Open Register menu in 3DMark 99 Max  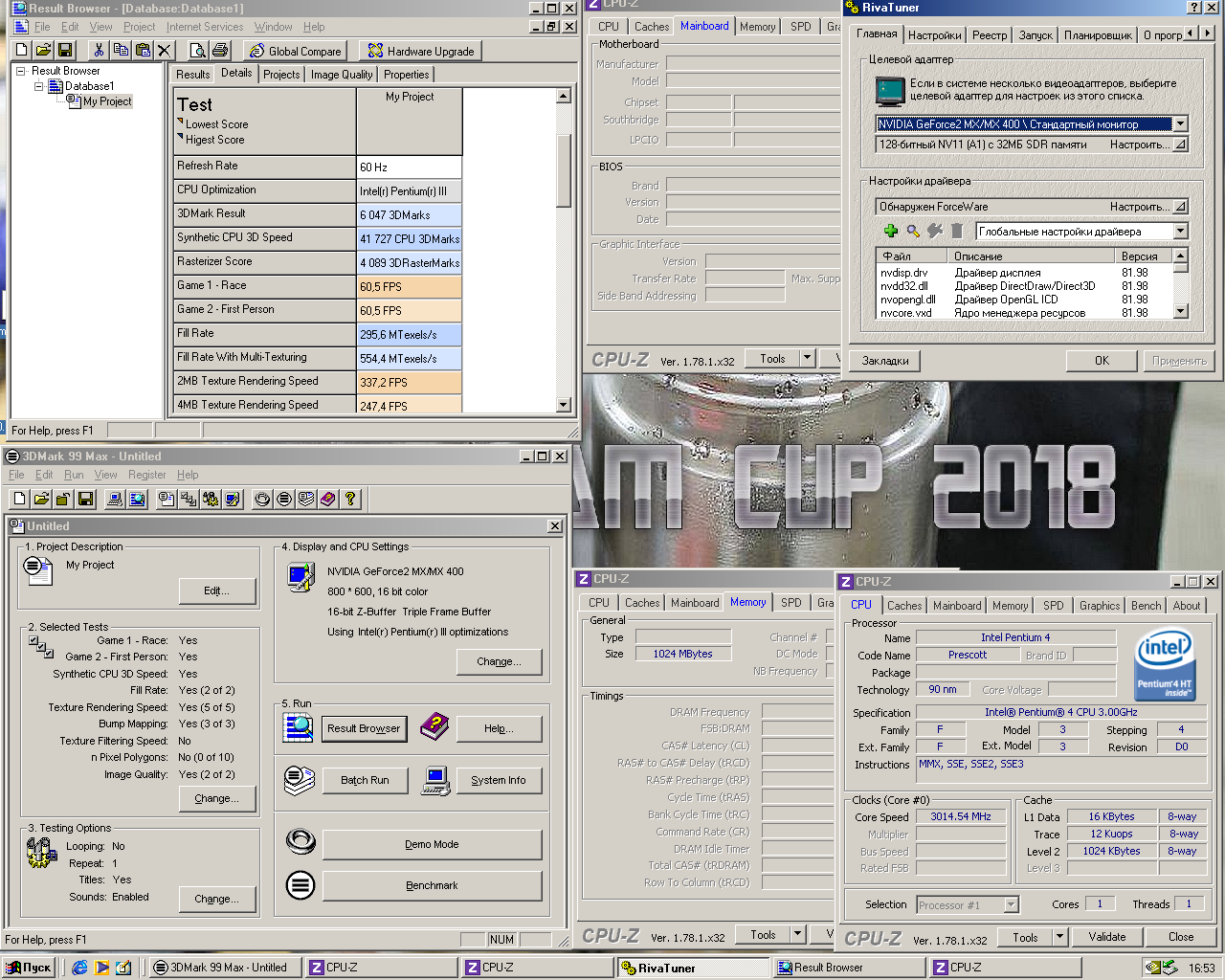(x=146, y=475)
